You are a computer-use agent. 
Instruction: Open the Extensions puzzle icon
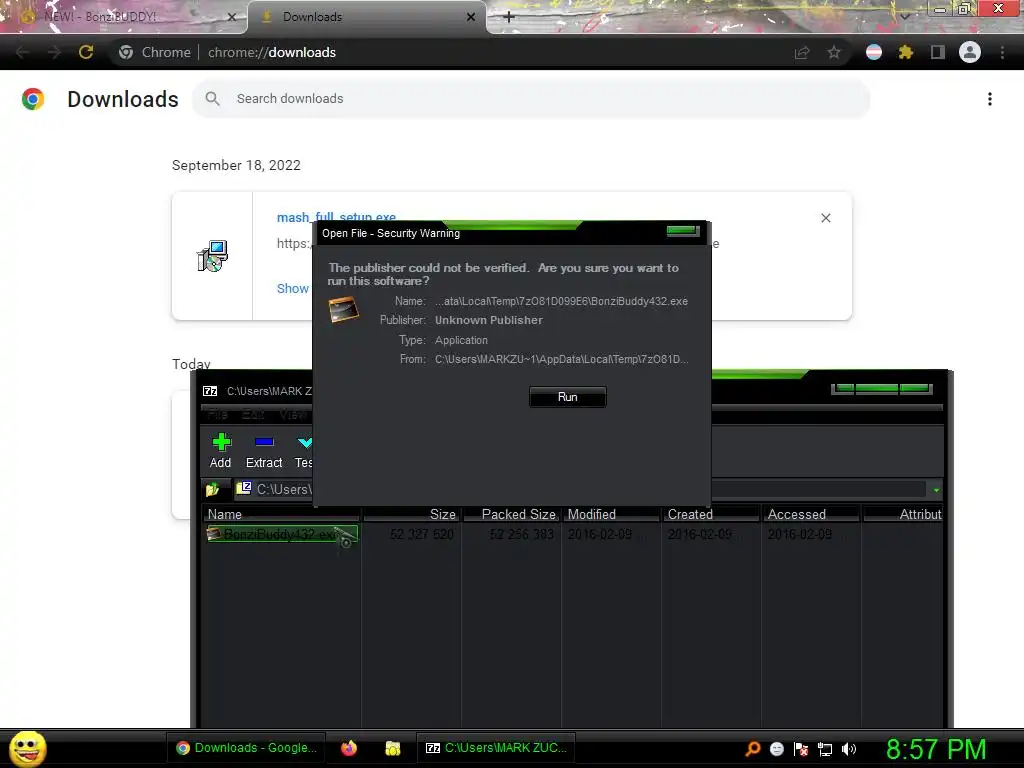905,52
